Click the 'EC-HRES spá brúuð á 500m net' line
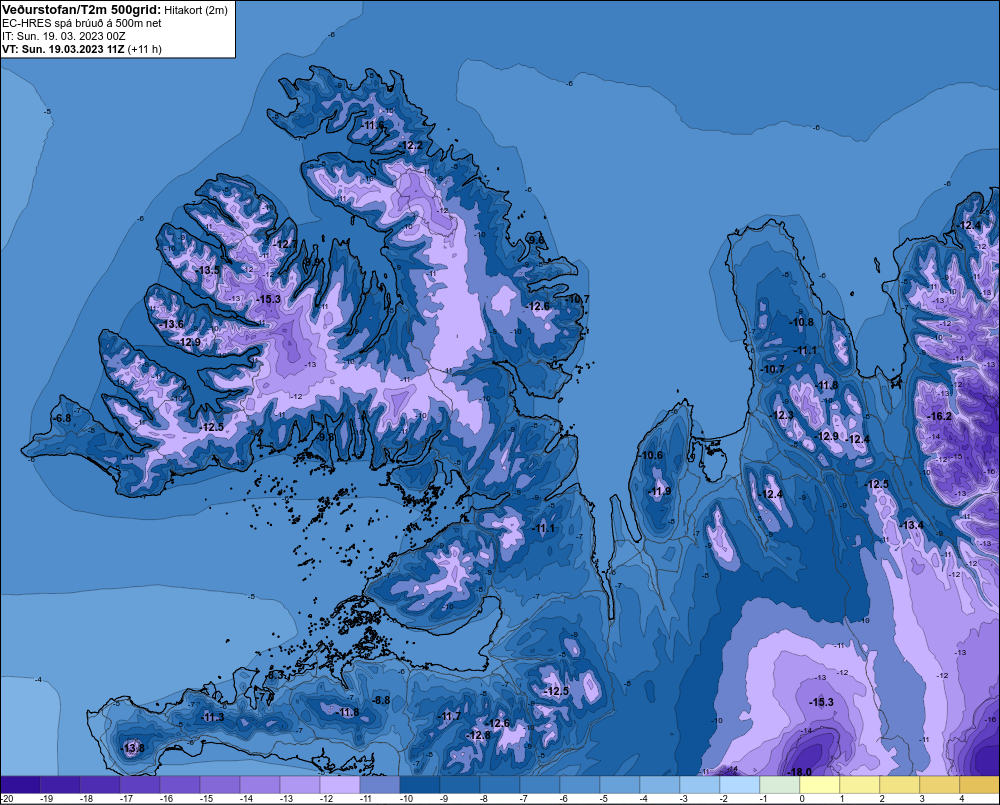This screenshot has width=1000, height=805. 82,23
